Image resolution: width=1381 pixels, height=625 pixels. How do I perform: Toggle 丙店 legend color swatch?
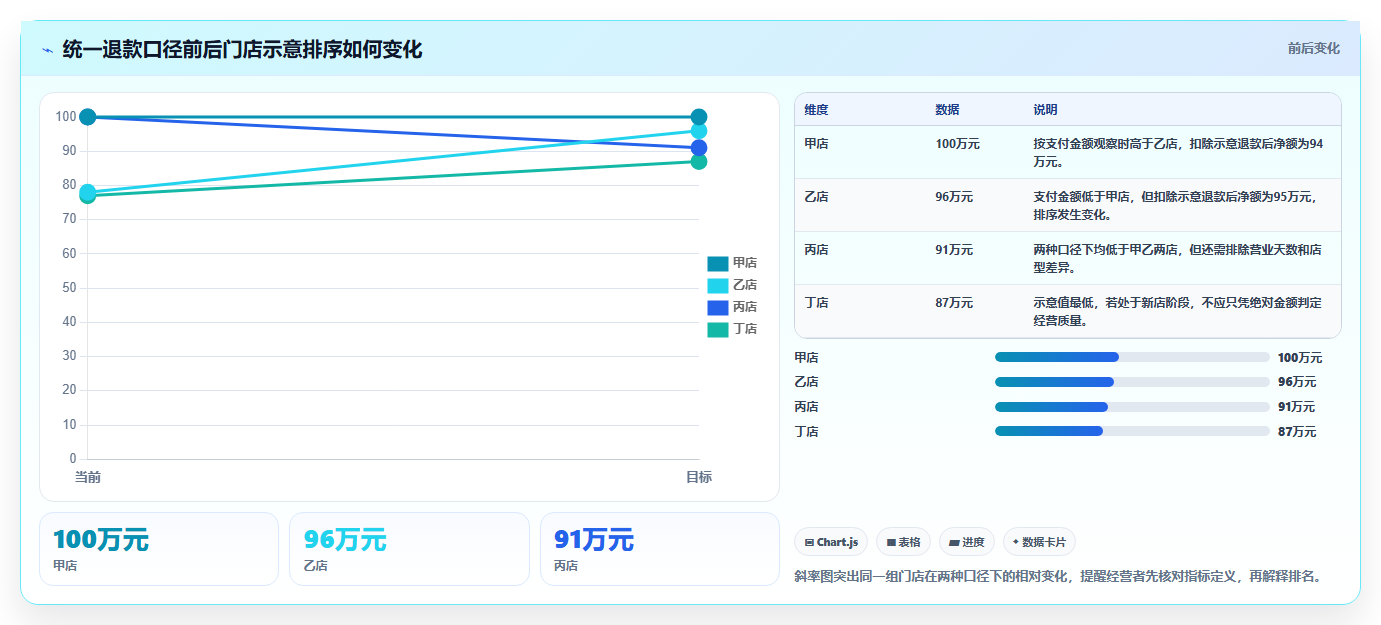[718, 307]
